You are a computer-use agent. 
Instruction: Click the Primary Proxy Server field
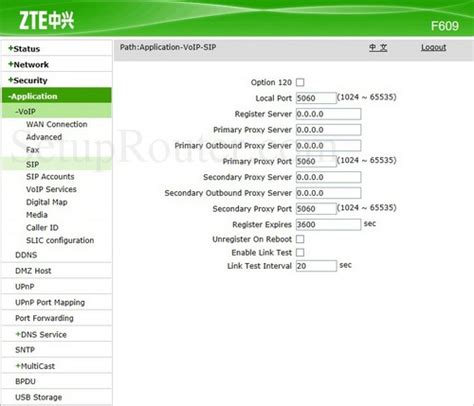coord(328,130)
